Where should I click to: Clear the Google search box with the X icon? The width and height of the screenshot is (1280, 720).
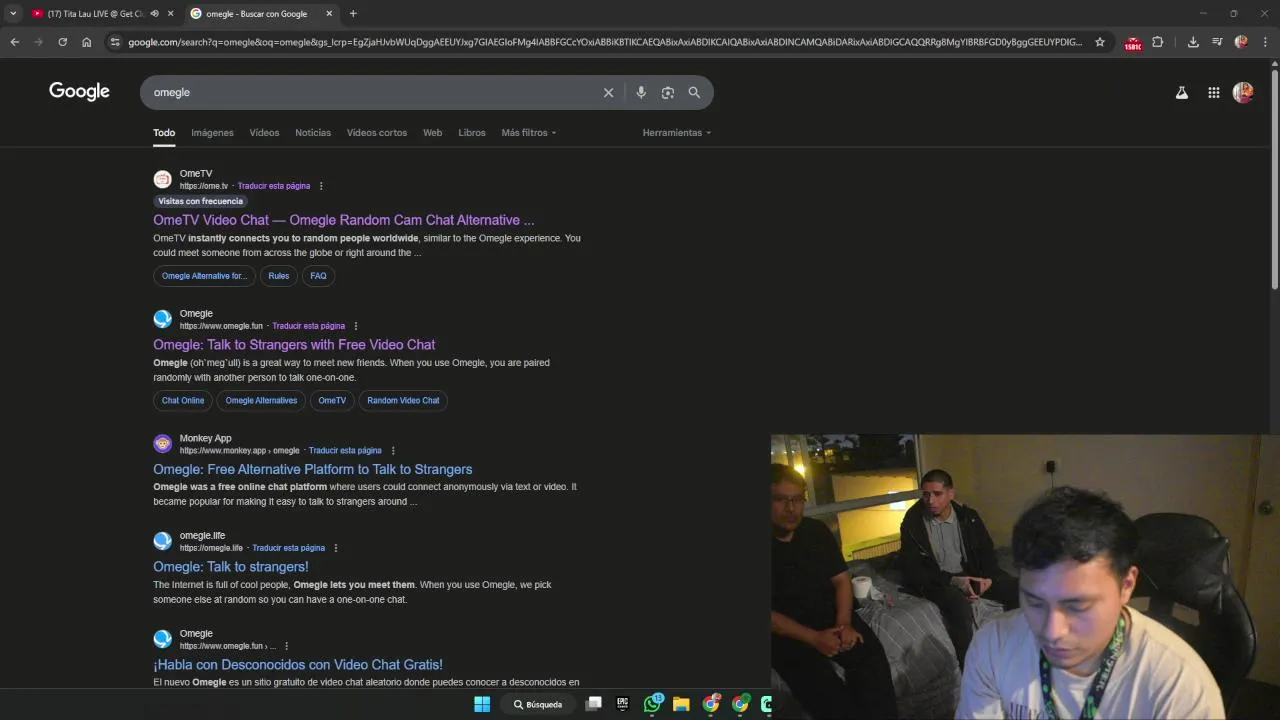608,92
